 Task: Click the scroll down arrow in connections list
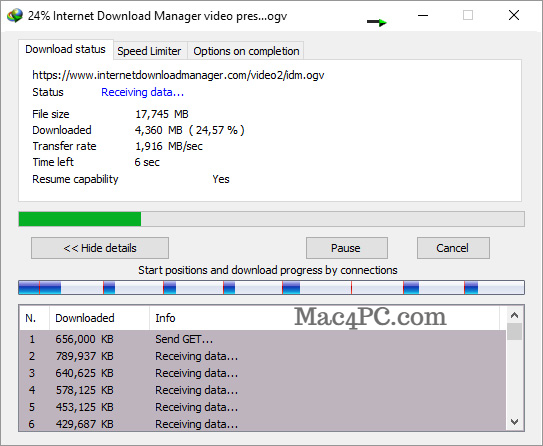[x=514, y=422]
